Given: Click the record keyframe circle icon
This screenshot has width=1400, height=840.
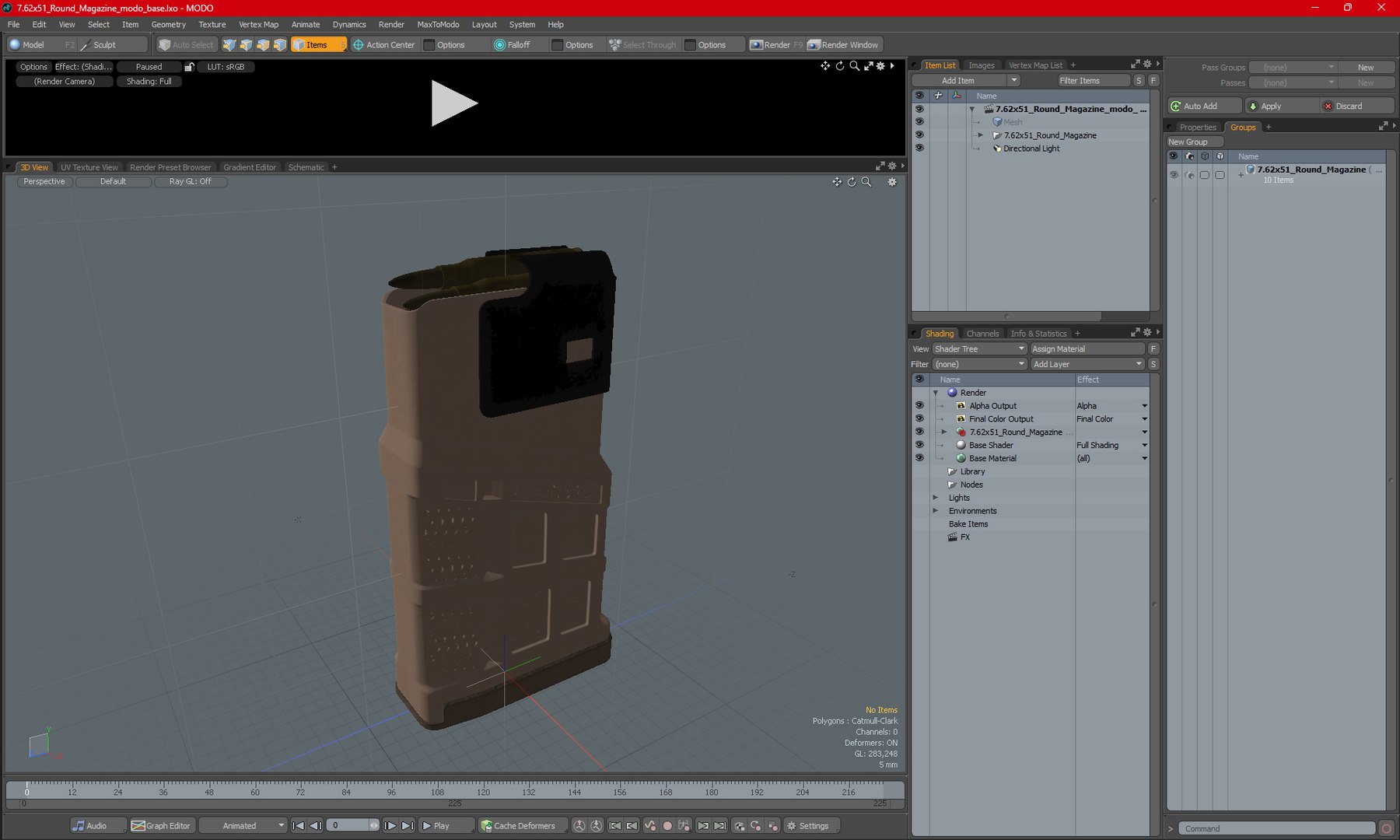Looking at the screenshot, I should 667,826.
